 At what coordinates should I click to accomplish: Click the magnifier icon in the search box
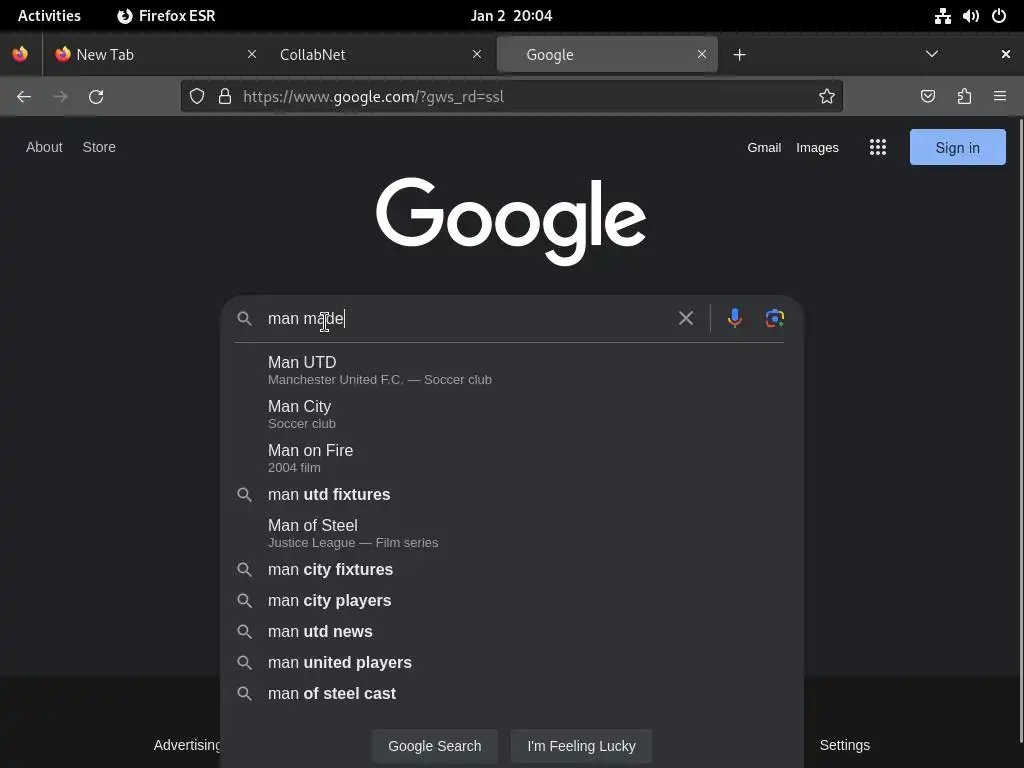244,318
